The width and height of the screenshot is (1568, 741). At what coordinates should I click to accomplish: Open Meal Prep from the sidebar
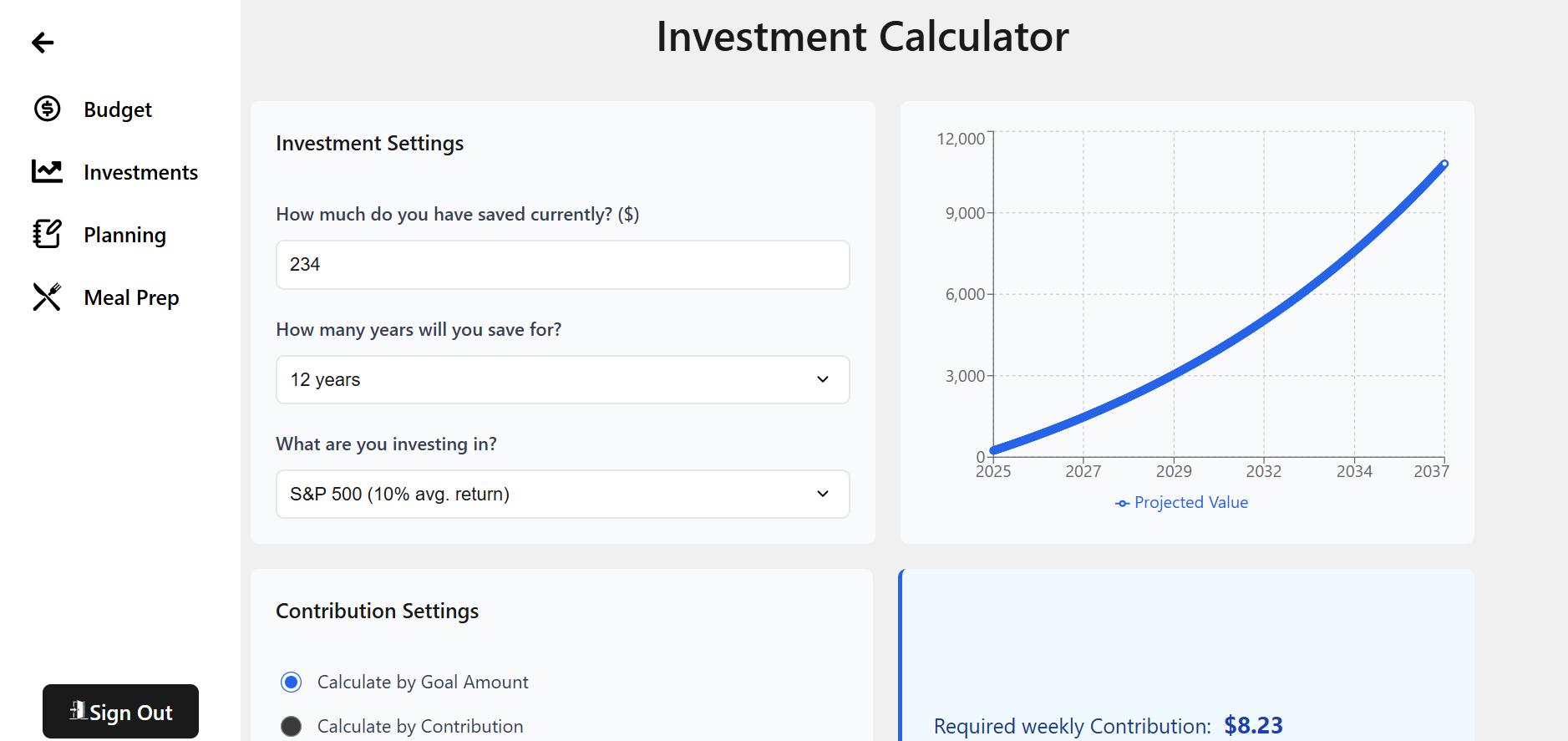pyautogui.click(x=131, y=297)
